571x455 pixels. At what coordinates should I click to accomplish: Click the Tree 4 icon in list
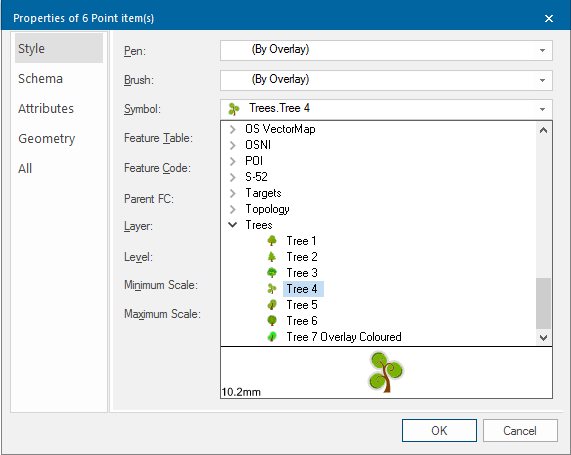coord(272,289)
